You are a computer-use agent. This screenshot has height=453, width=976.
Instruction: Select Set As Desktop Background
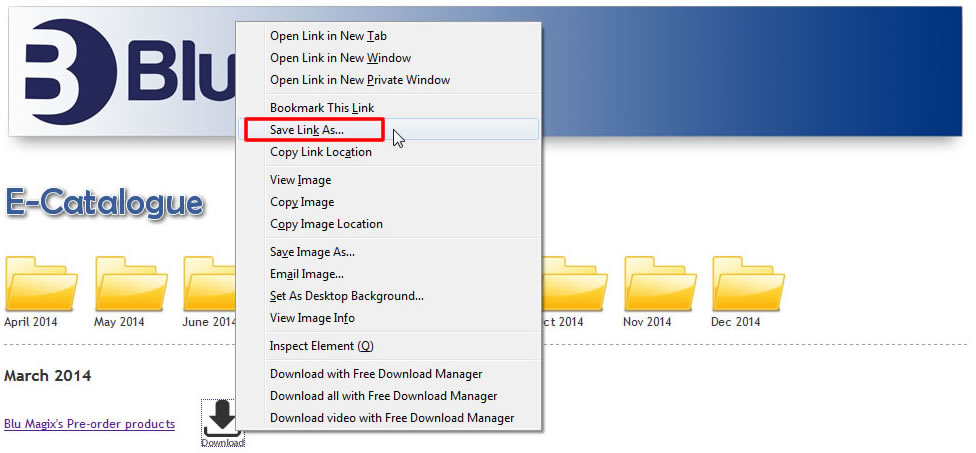346,296
